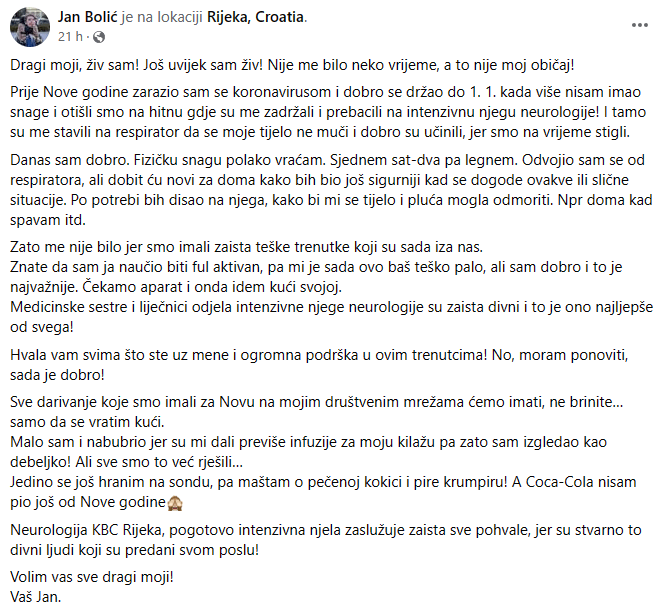Click the line starting 'Malo sam i nabubrio'
Image resolution: width=663 pixels, height=614 pixels.
[x=320, y=450]
